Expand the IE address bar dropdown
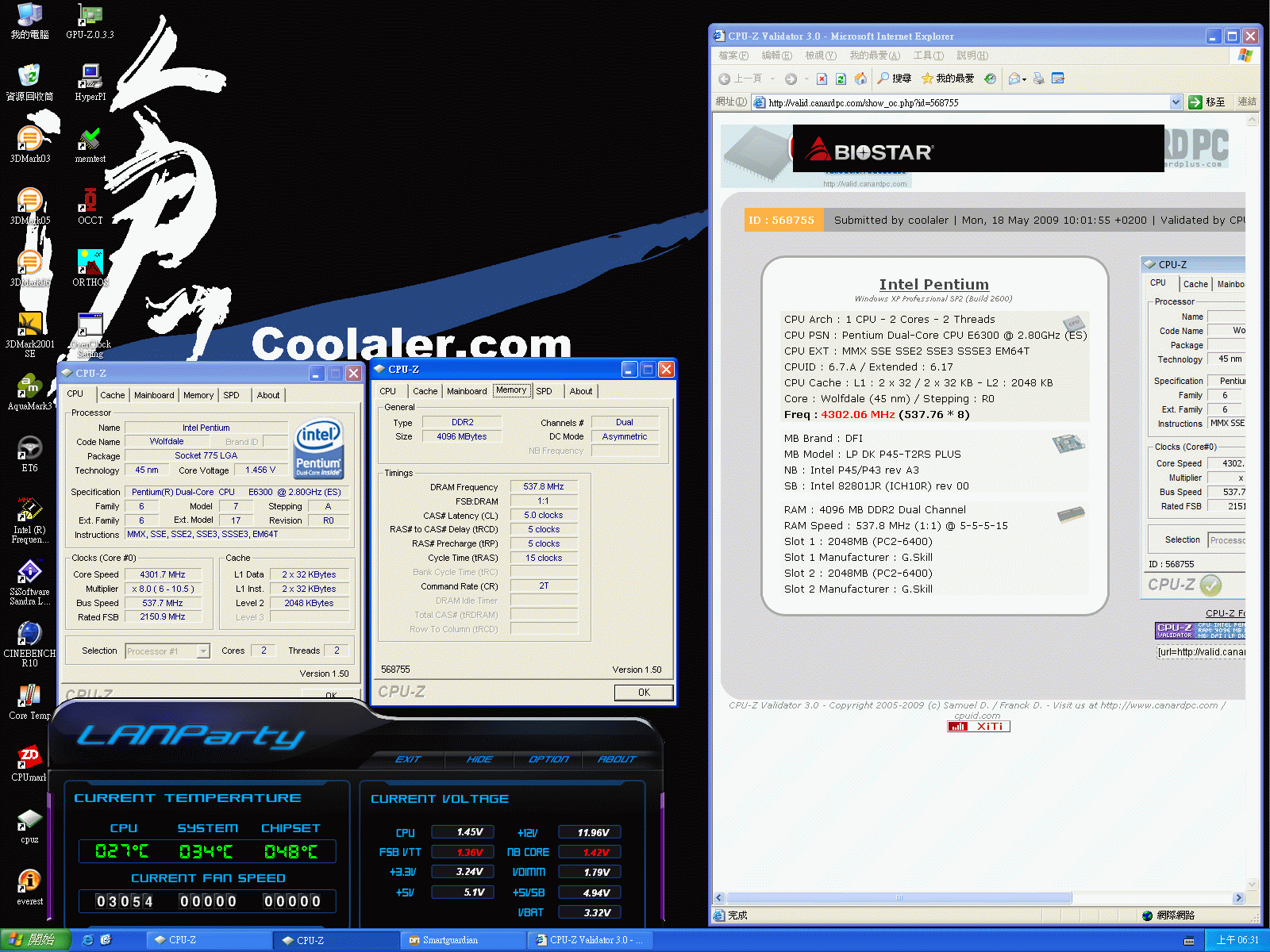 pos(1176,102)
